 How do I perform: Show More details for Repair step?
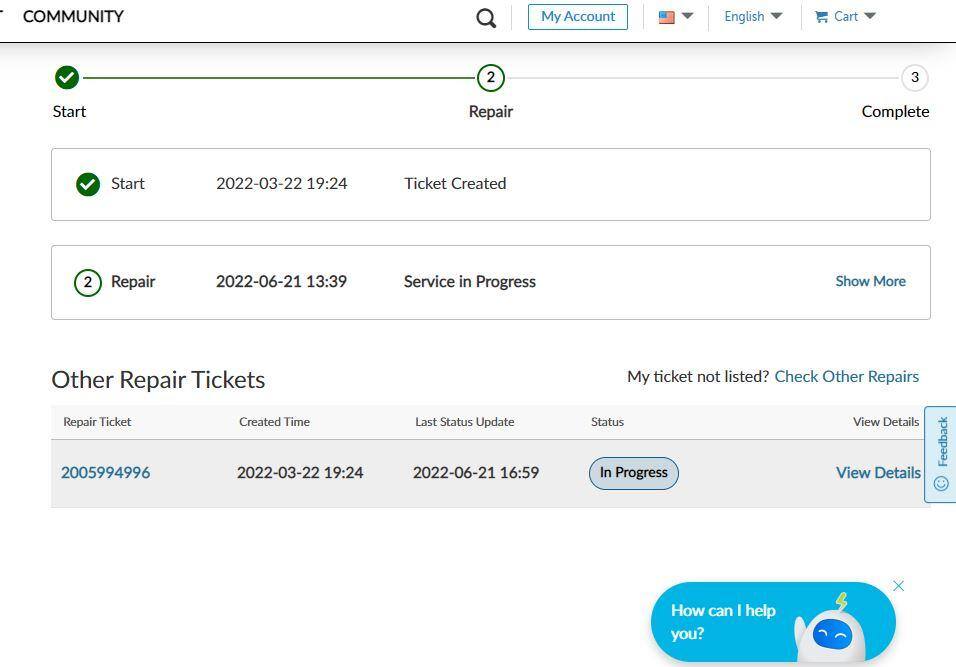click(870, 282)
